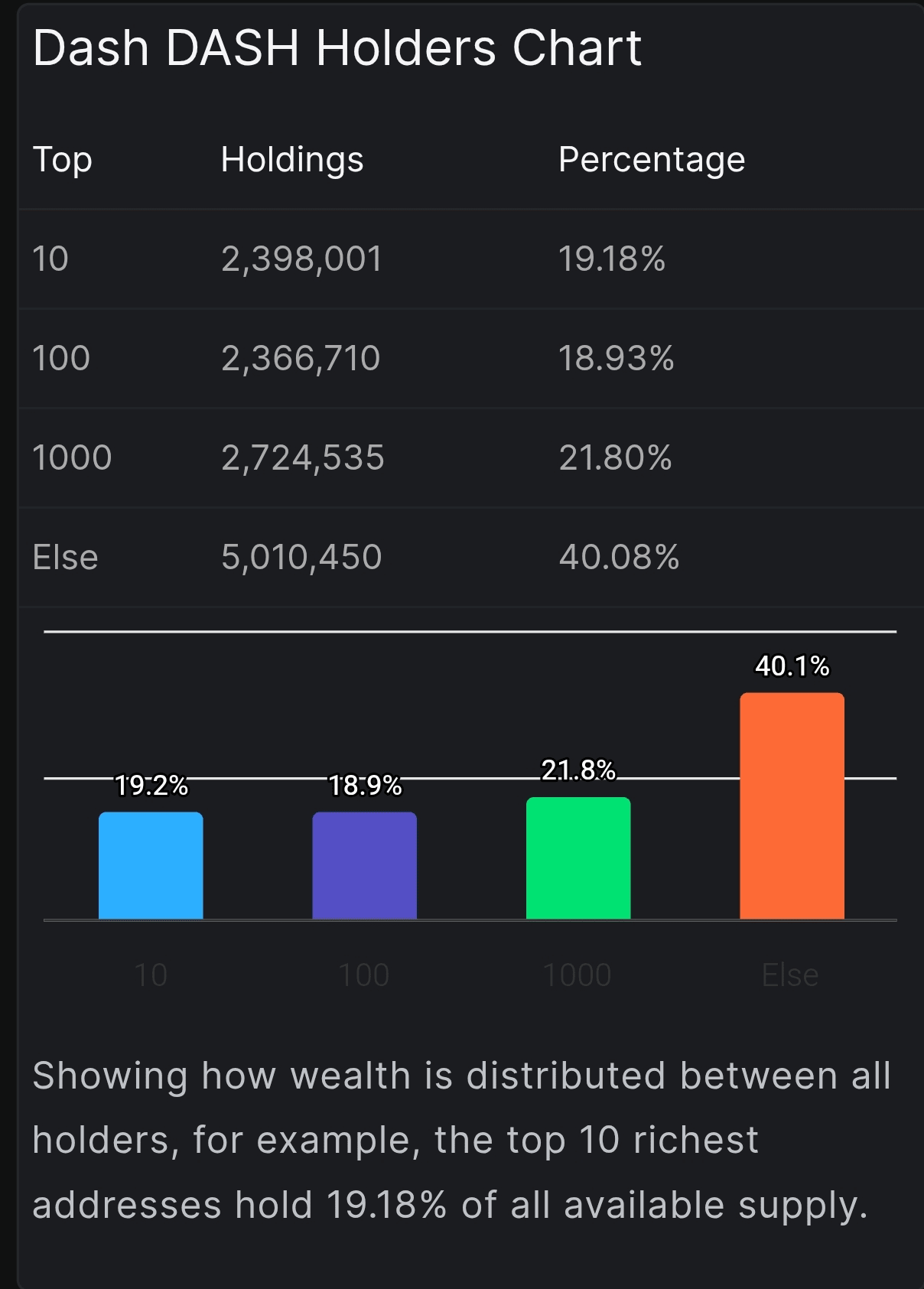Click the 40.1% label above the bar
The image size is (924, 1289).
(x=792, y=666)
